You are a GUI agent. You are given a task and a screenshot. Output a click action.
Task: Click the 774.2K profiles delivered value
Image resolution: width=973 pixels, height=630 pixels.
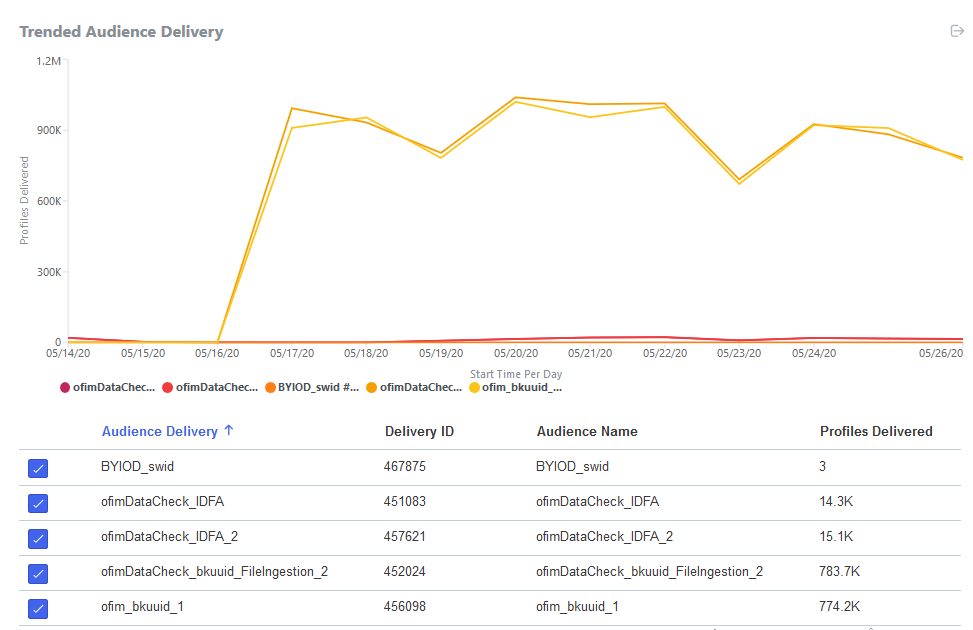839,606
